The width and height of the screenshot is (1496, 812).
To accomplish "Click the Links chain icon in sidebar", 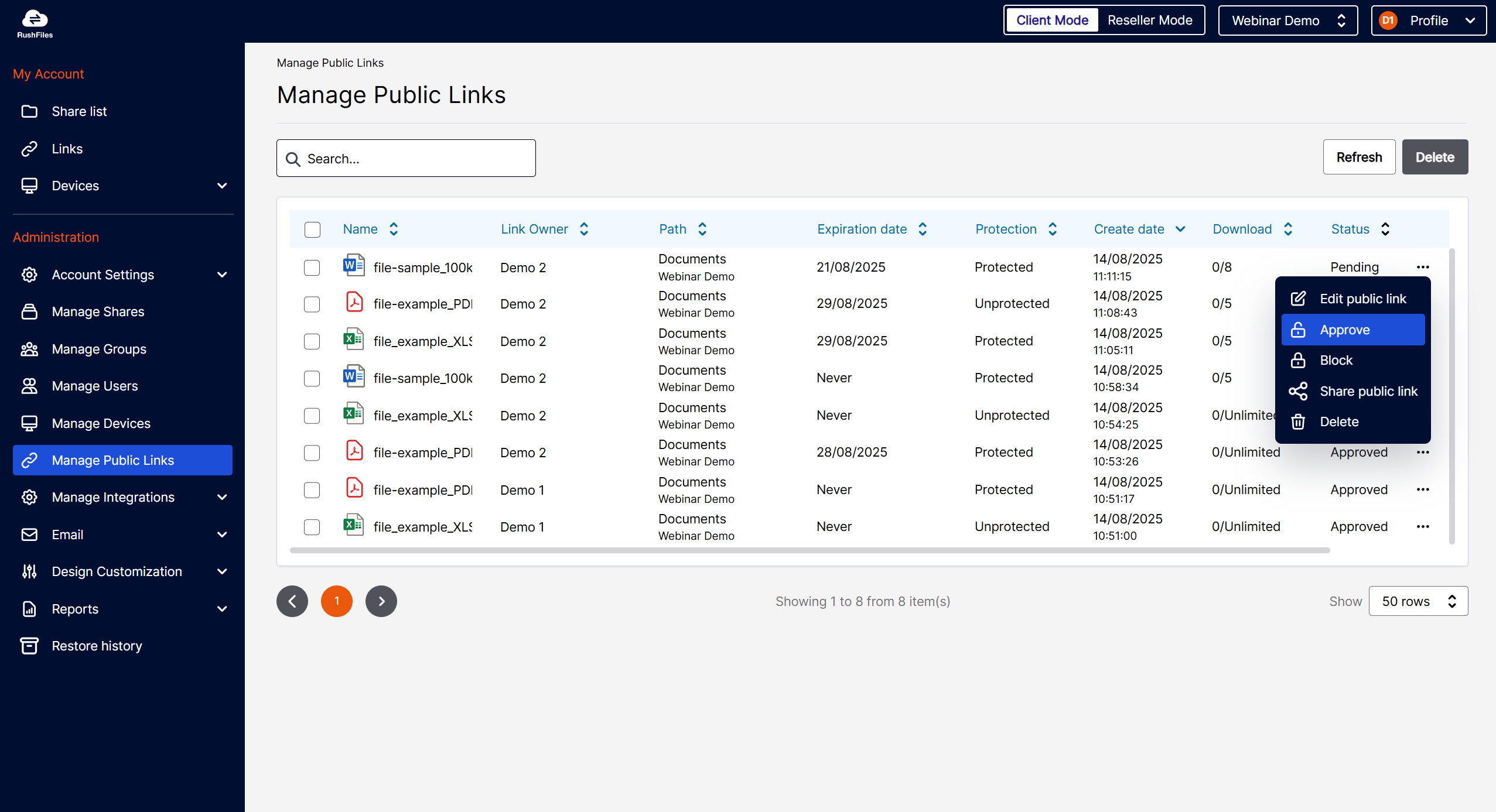I will [29, 149].
